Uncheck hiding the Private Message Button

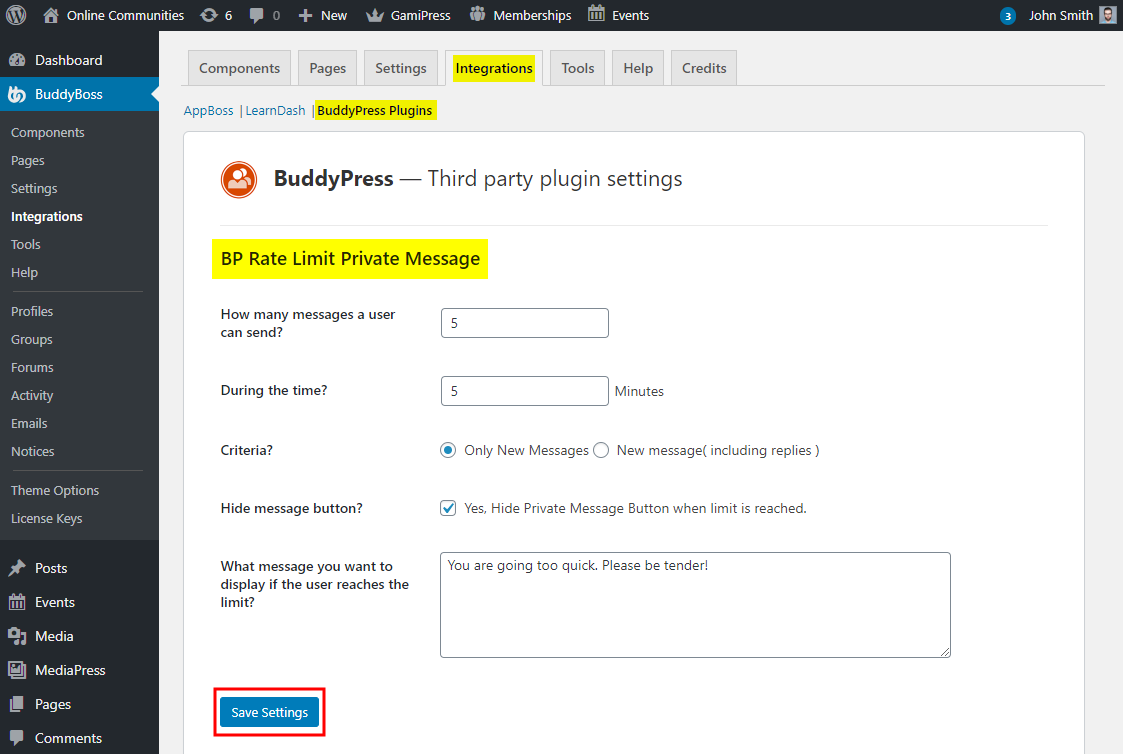(448, 508)
